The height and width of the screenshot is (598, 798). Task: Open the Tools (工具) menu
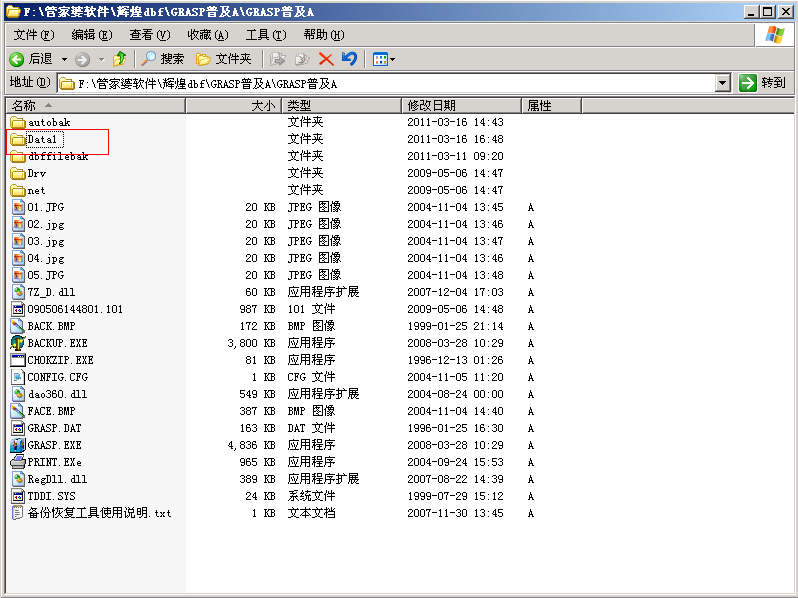[x=265, y=35]
